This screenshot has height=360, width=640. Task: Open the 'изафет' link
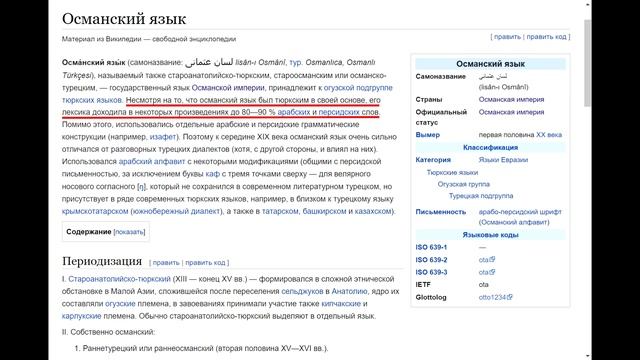pos(163,137)
